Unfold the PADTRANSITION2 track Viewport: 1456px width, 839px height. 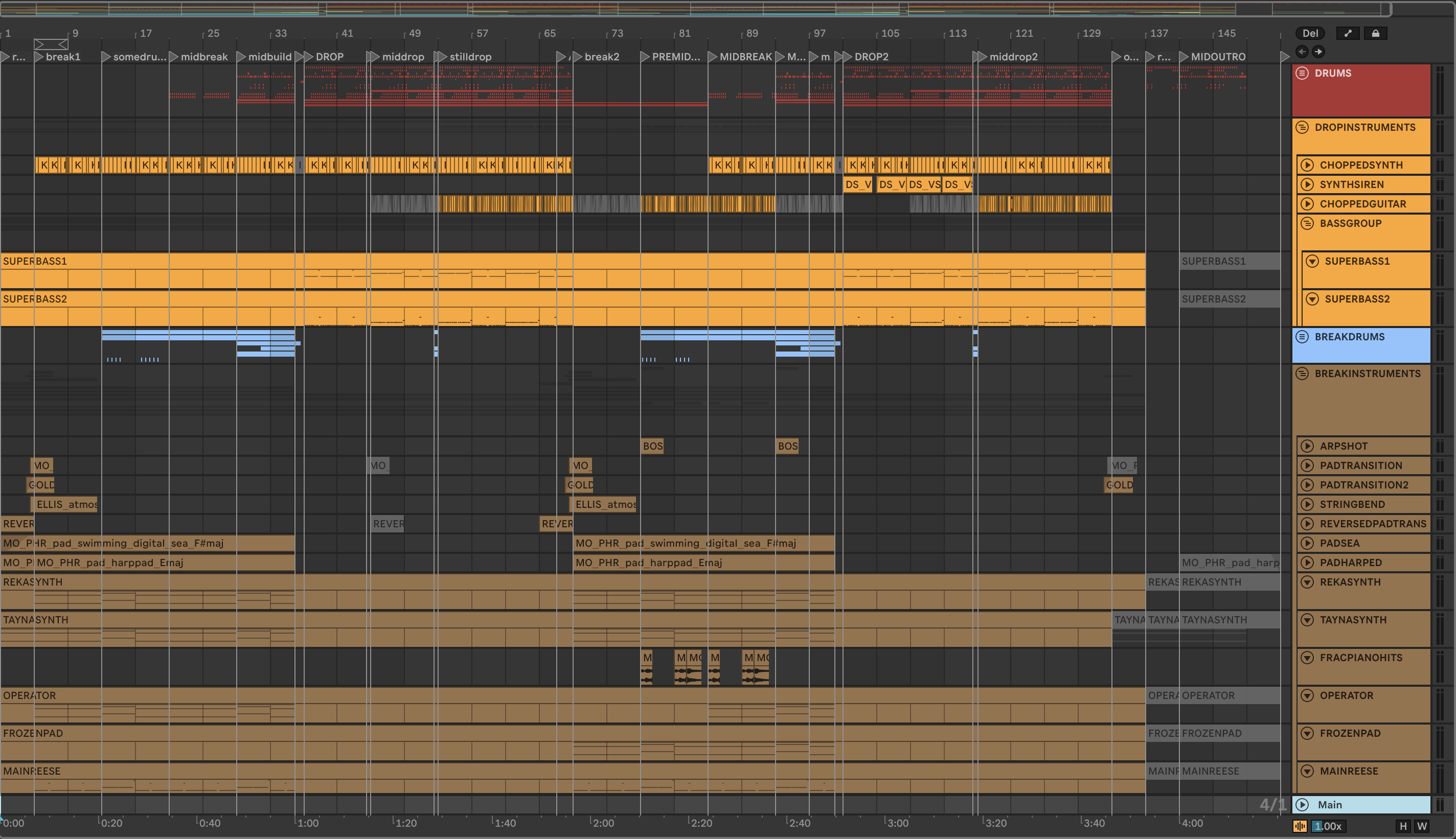[1307, 485]
